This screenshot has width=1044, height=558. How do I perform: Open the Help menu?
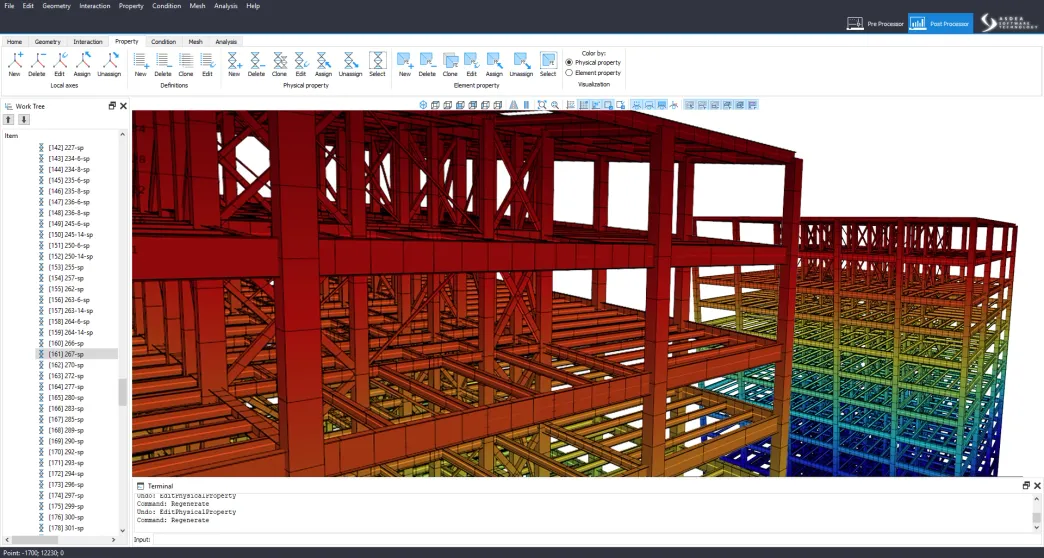point(253,6)
